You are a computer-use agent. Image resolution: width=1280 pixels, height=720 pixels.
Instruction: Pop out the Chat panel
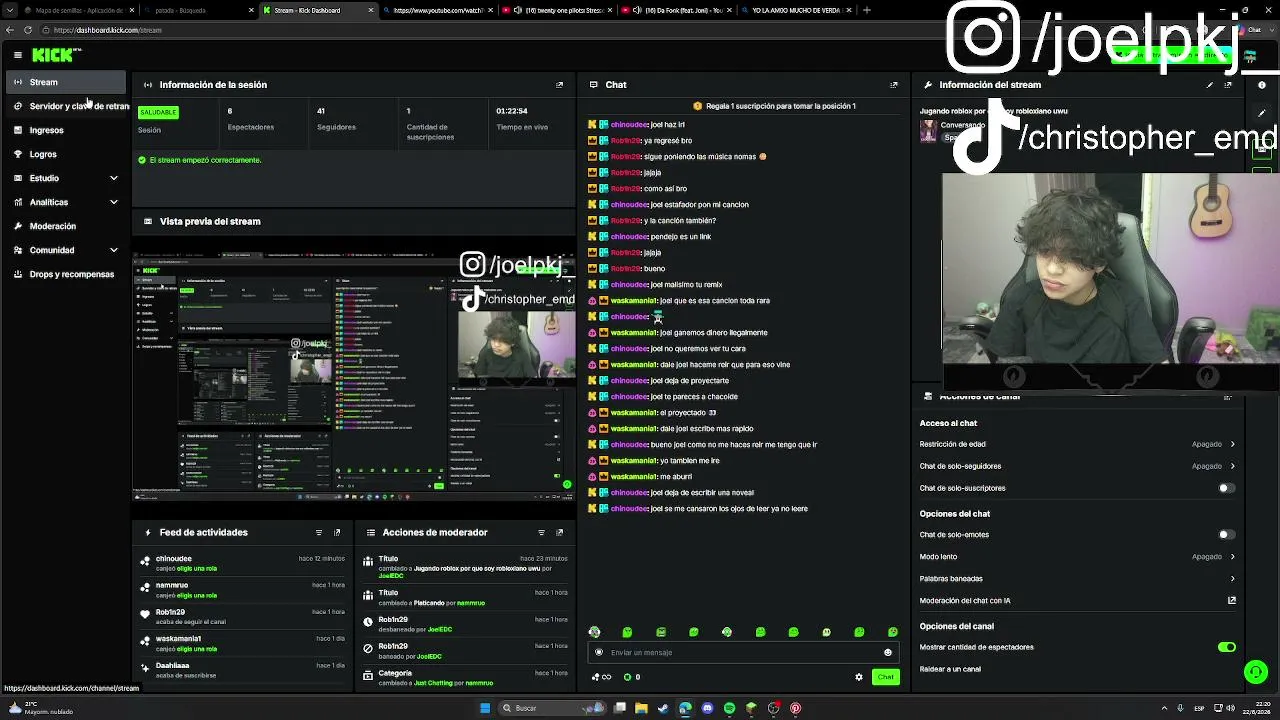[894, 85]
